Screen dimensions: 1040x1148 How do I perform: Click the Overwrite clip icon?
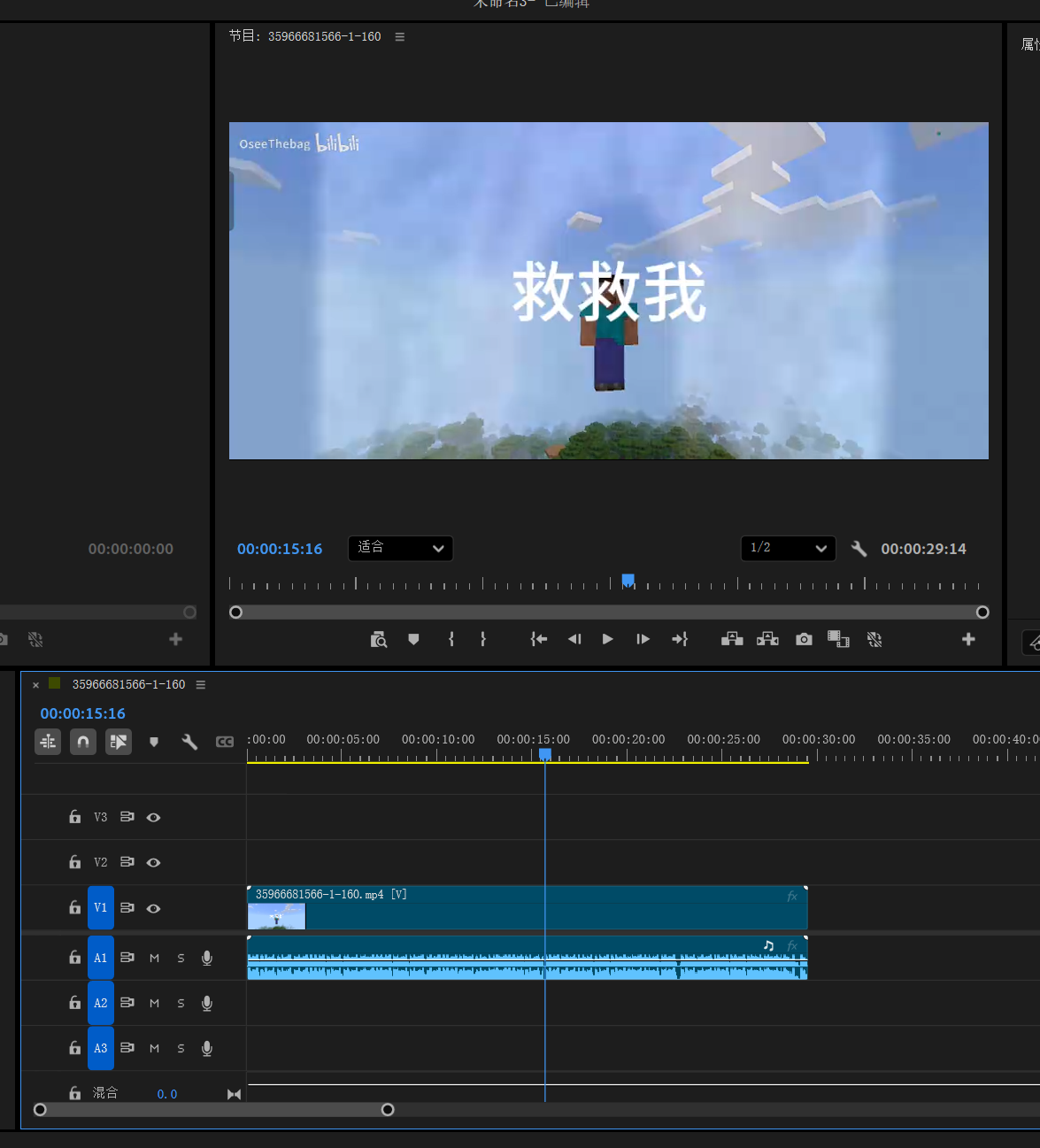(767, 639)
